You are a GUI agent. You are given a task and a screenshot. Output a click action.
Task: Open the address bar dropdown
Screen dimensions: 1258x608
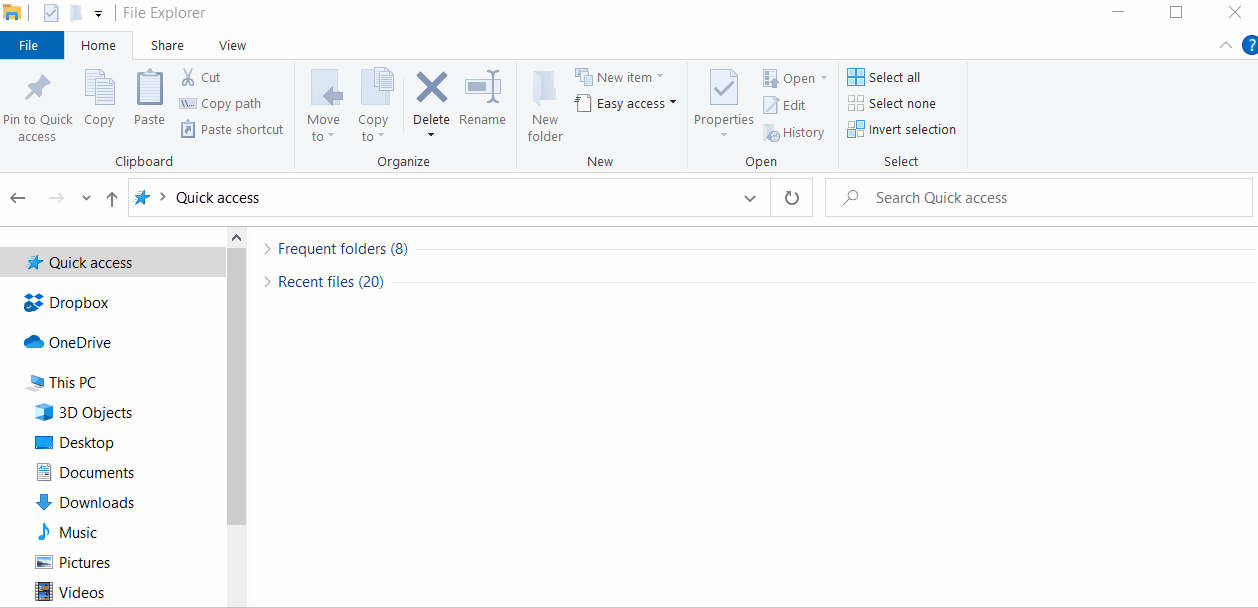(x=749, y=198)
